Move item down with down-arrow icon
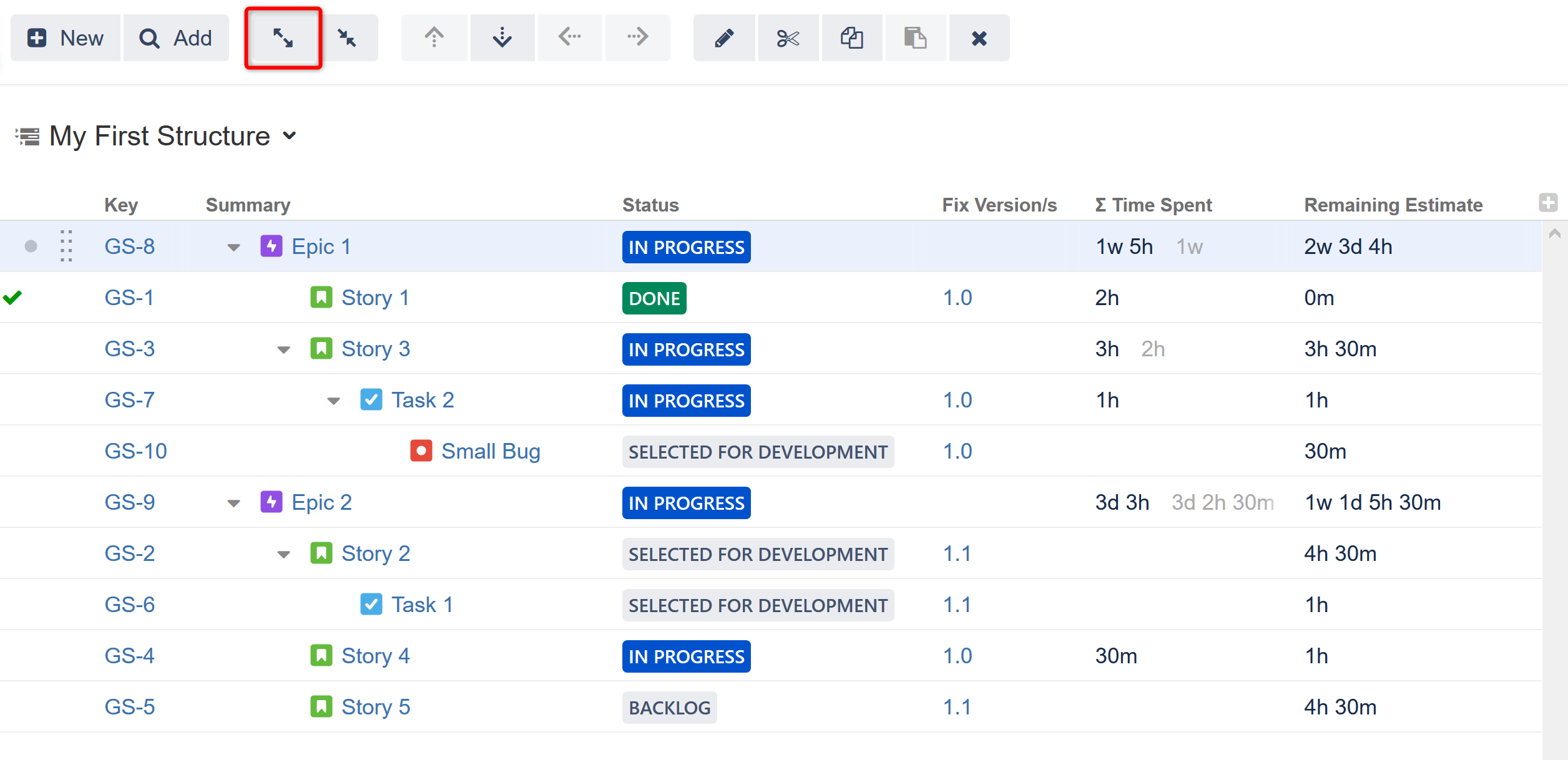 [x=502, y=38]
